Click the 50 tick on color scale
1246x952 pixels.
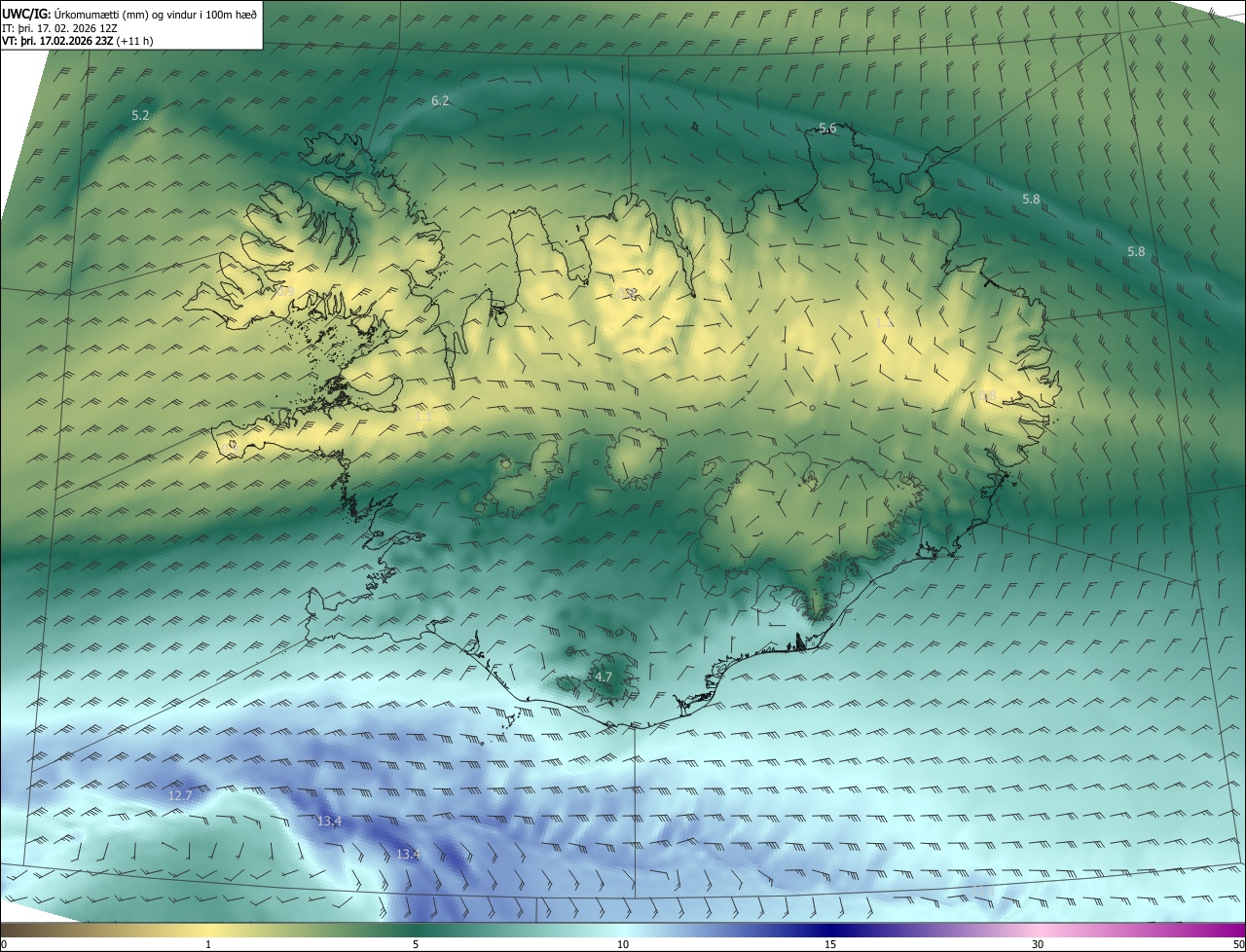coord(1238,944)
